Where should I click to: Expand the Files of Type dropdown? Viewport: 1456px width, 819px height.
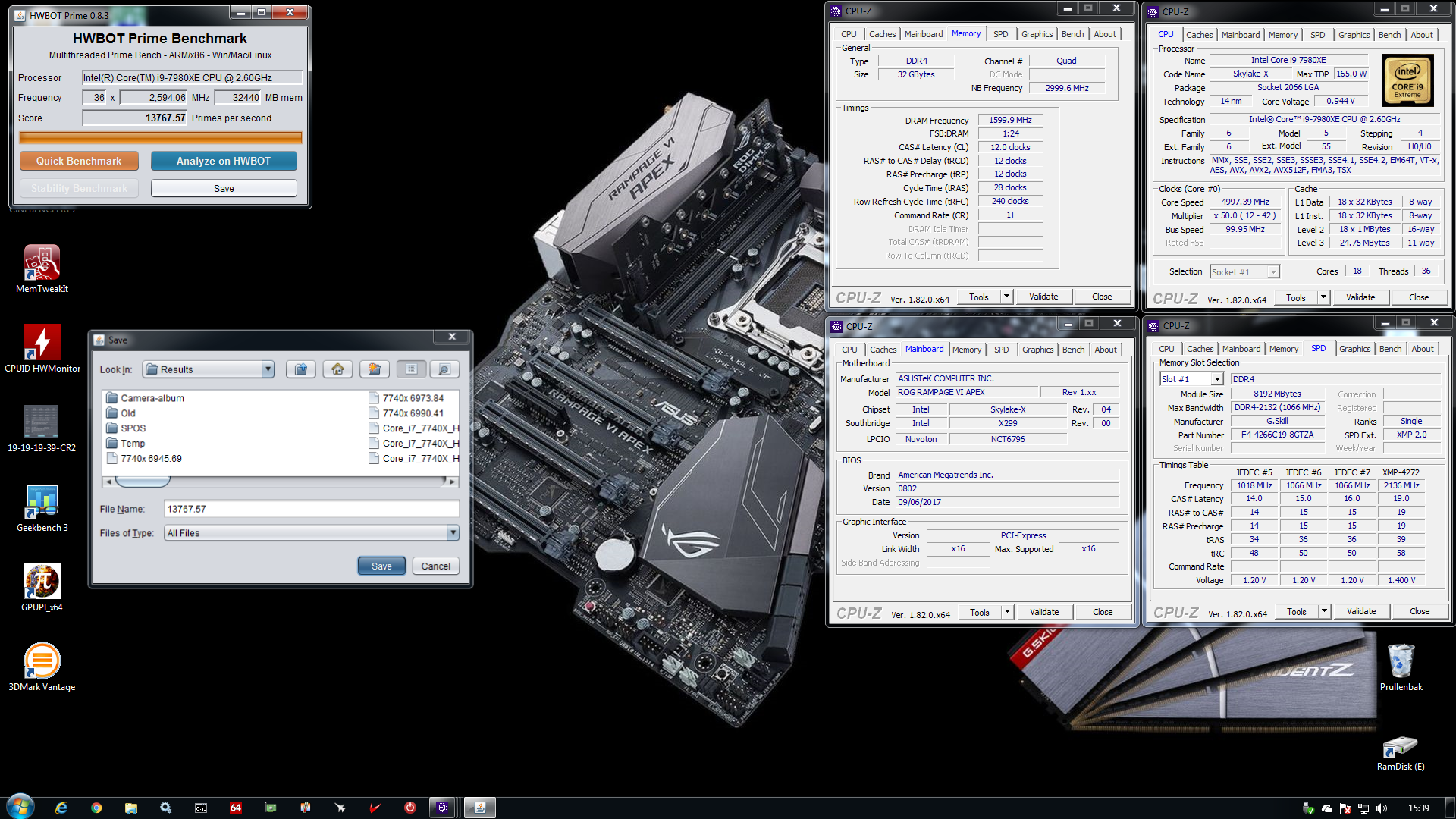[x=453, y=533]
